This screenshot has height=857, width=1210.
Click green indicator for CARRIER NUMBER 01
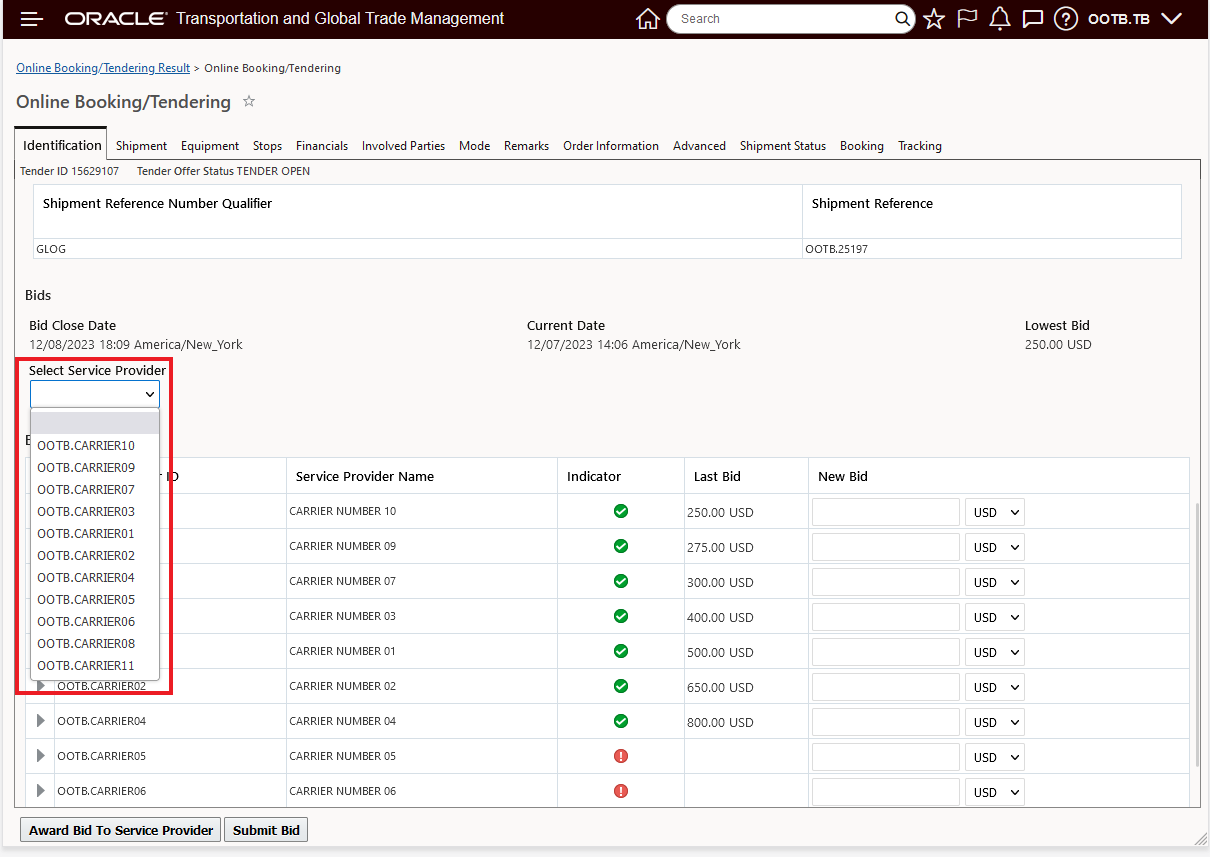pyautogui.click(x=621, y=651)
